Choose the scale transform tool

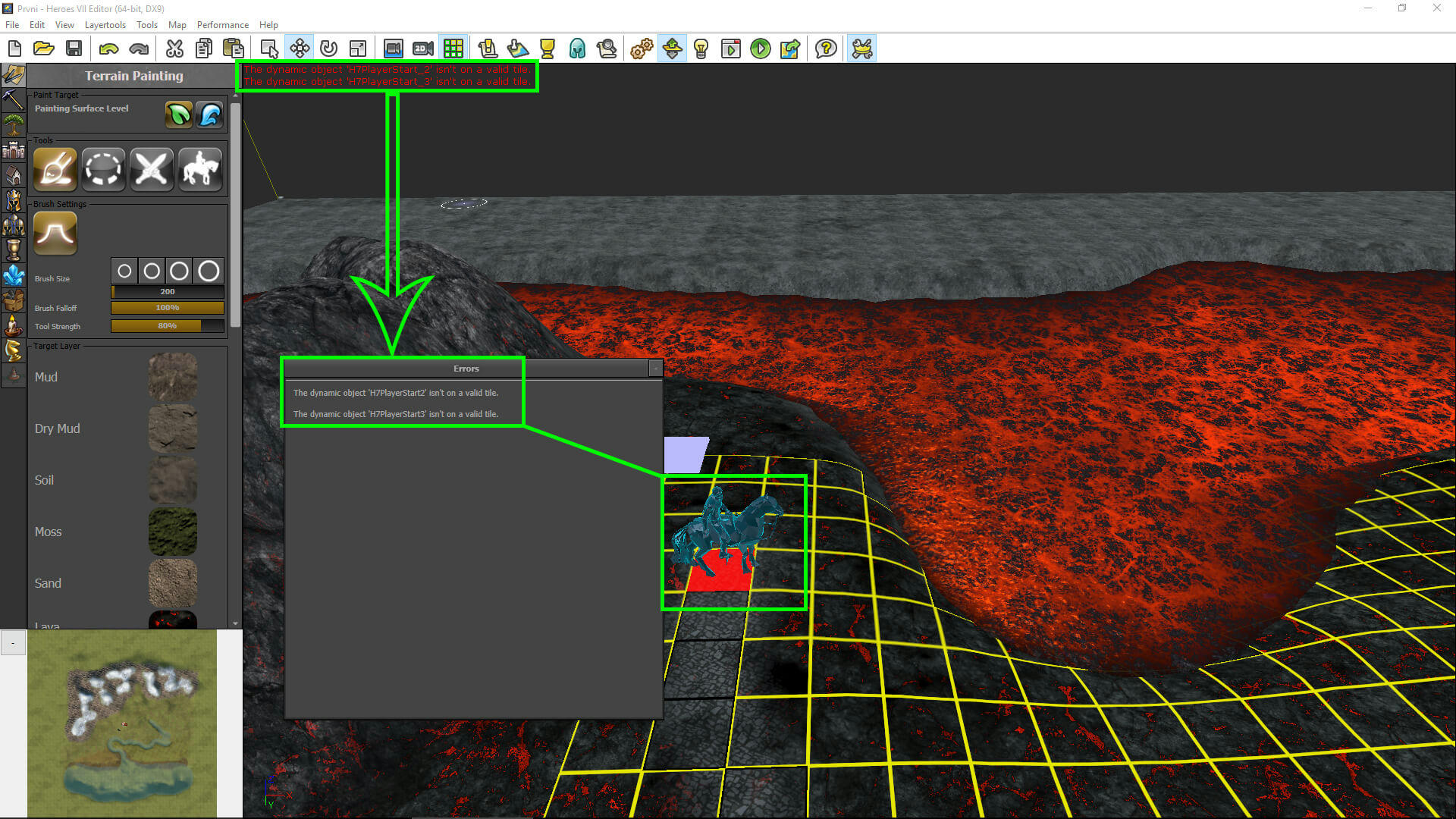pyautogui.click(x=358, y=49)
